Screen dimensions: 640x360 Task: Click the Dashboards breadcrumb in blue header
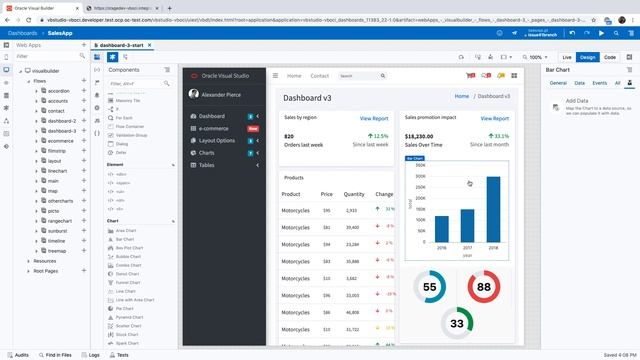click(x=22, y=33)
